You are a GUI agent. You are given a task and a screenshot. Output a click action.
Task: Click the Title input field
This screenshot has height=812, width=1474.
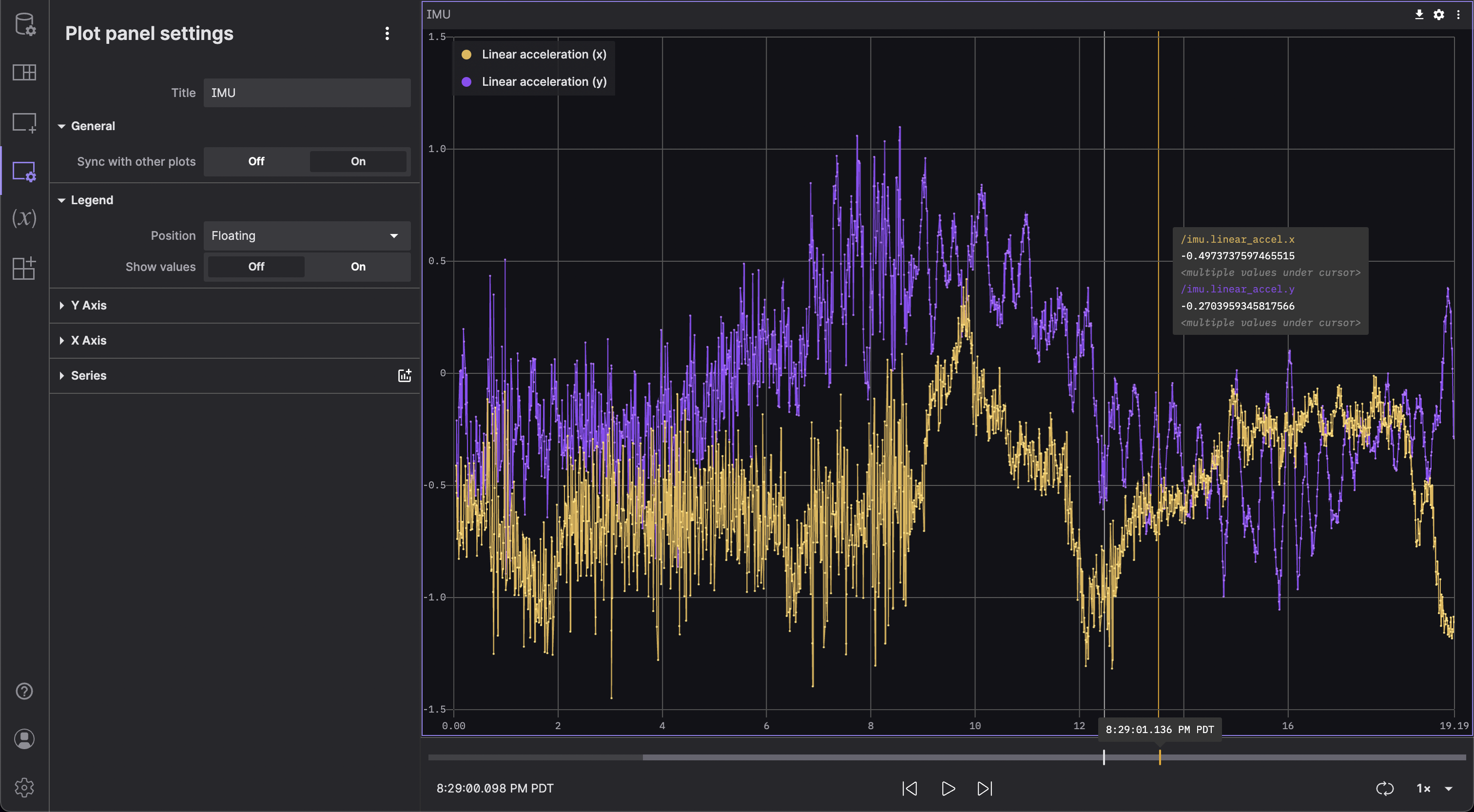pos(307,93)
